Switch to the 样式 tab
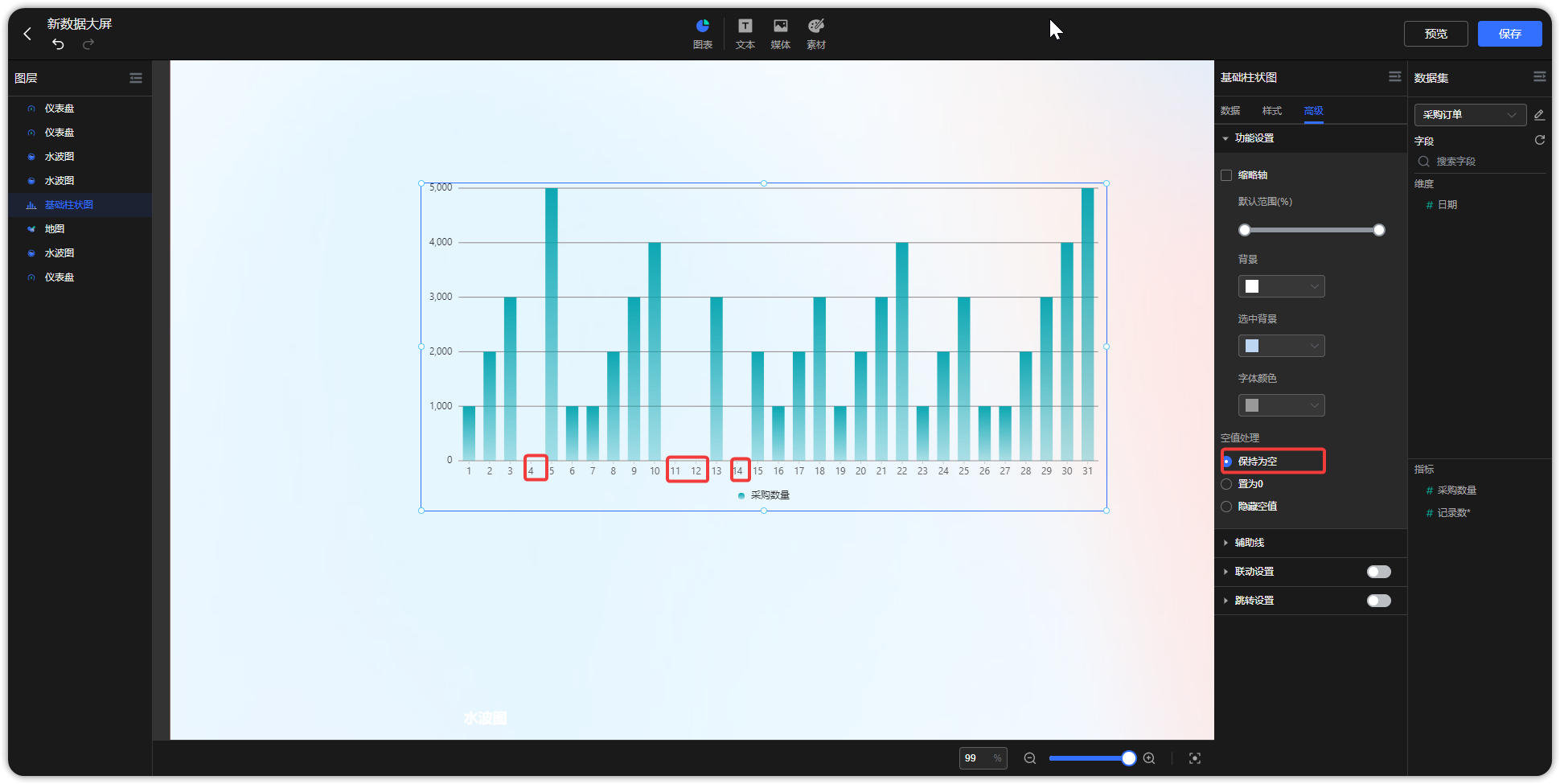This screenshot has height=784, width=1560. [1272, 111]
